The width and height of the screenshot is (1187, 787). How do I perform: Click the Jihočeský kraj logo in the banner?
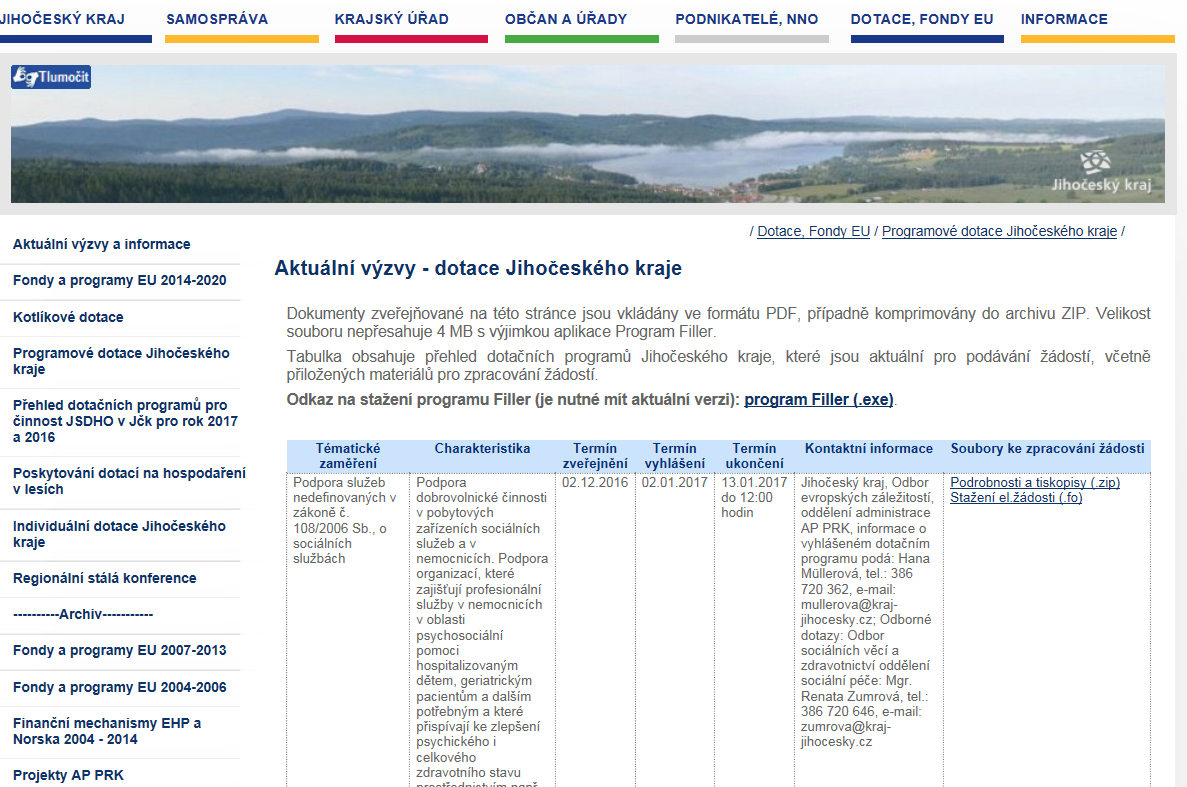[1101, 173]
